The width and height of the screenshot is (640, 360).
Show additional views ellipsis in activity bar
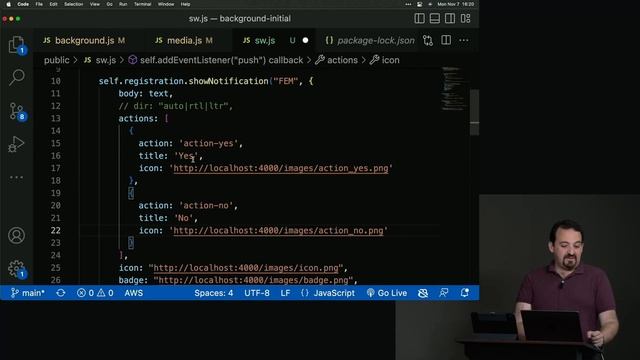16,177
